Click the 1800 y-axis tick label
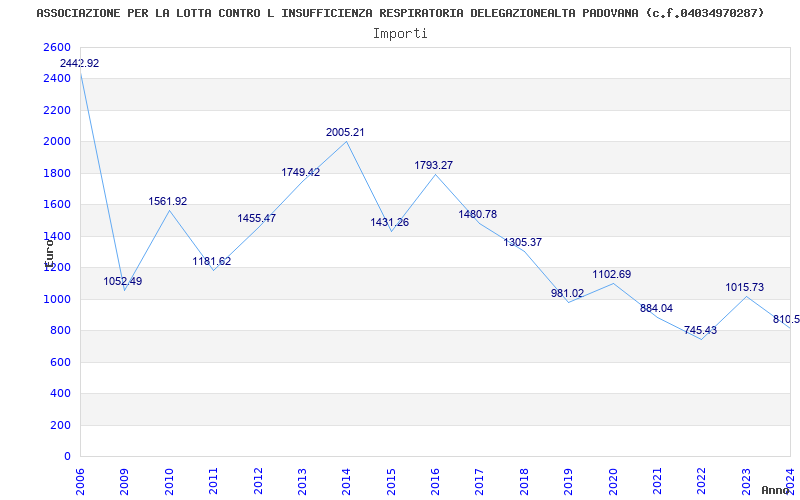Screen dimensions: 800x500 (x=58, y=173)
